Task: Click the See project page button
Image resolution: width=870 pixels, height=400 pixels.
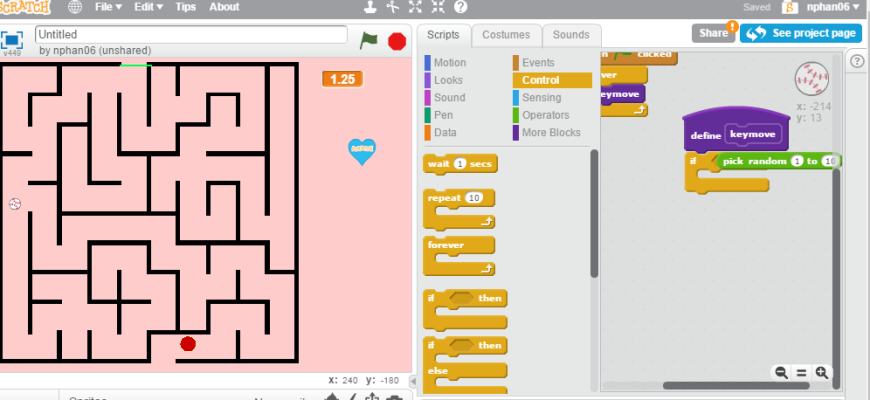Action: click(801, 33)
